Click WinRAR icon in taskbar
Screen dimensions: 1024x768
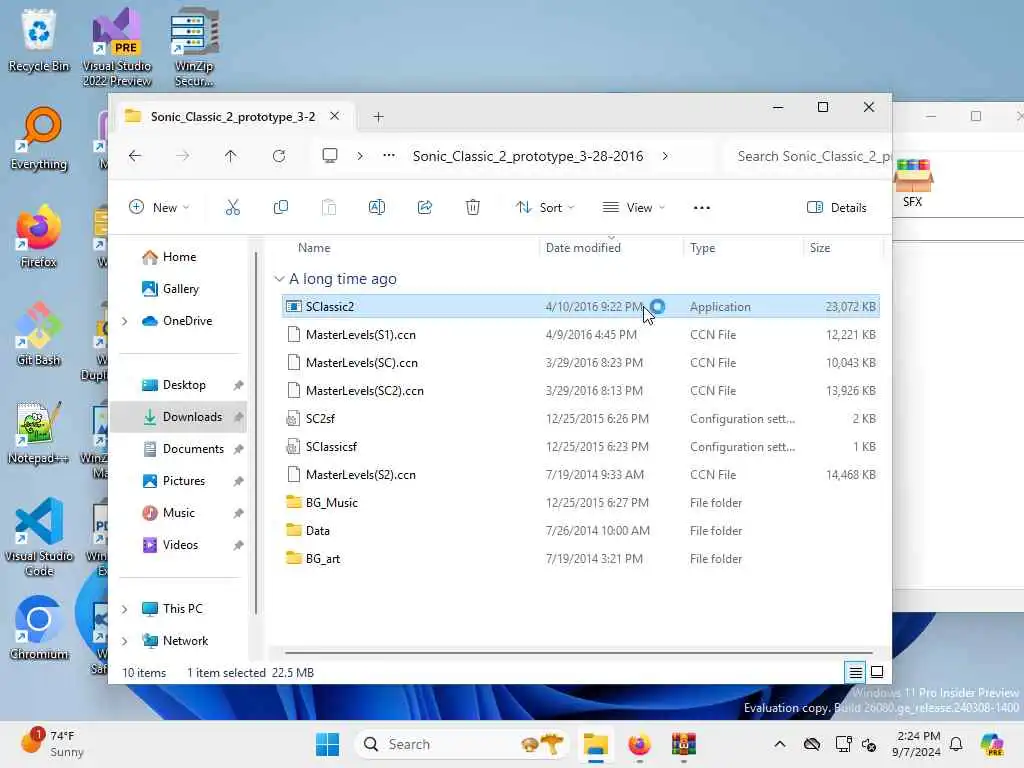coord(684,744)
